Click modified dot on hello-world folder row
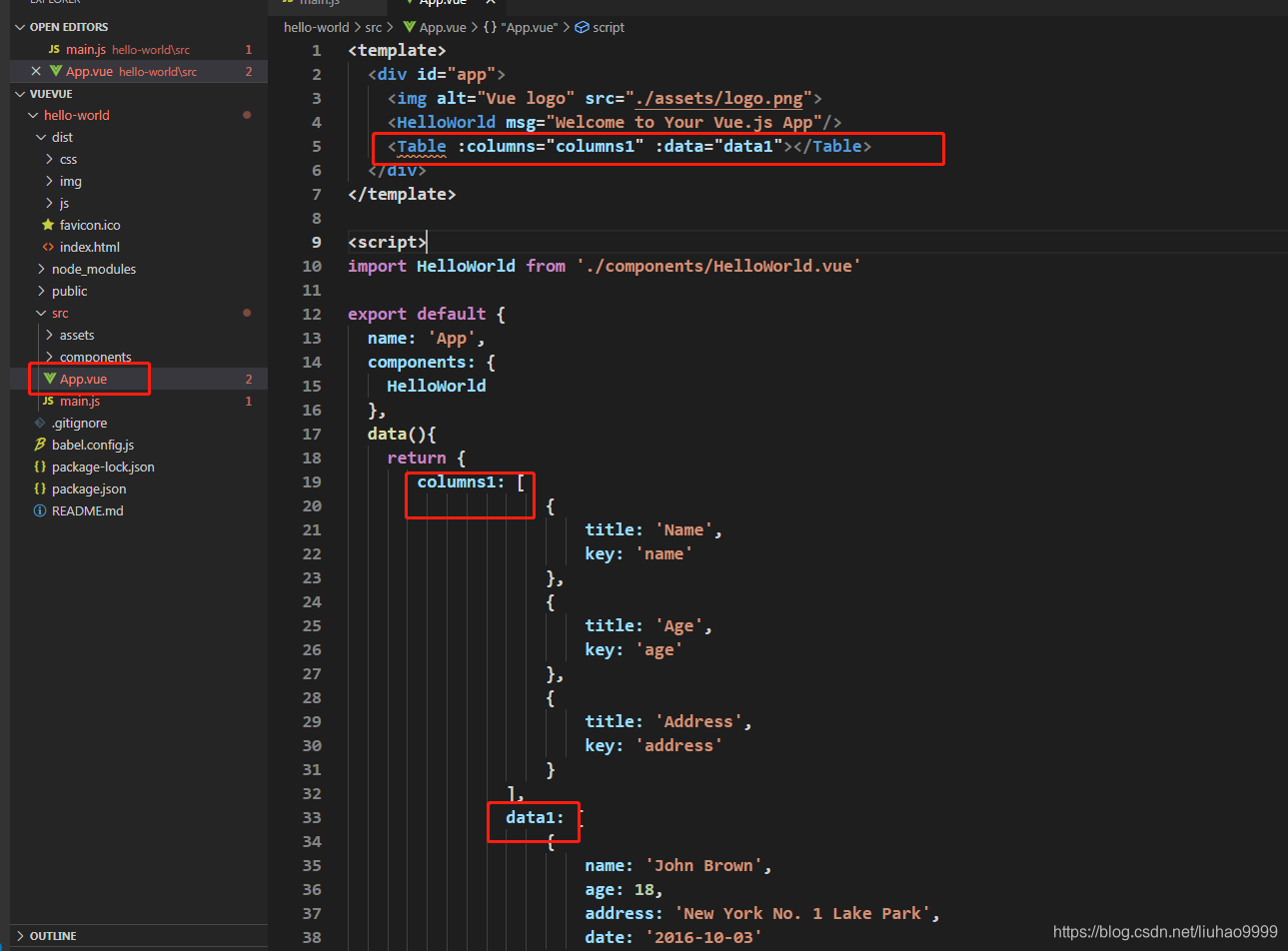The width and height of the screenshot is (1288, 951). click(x=247, y=115)
